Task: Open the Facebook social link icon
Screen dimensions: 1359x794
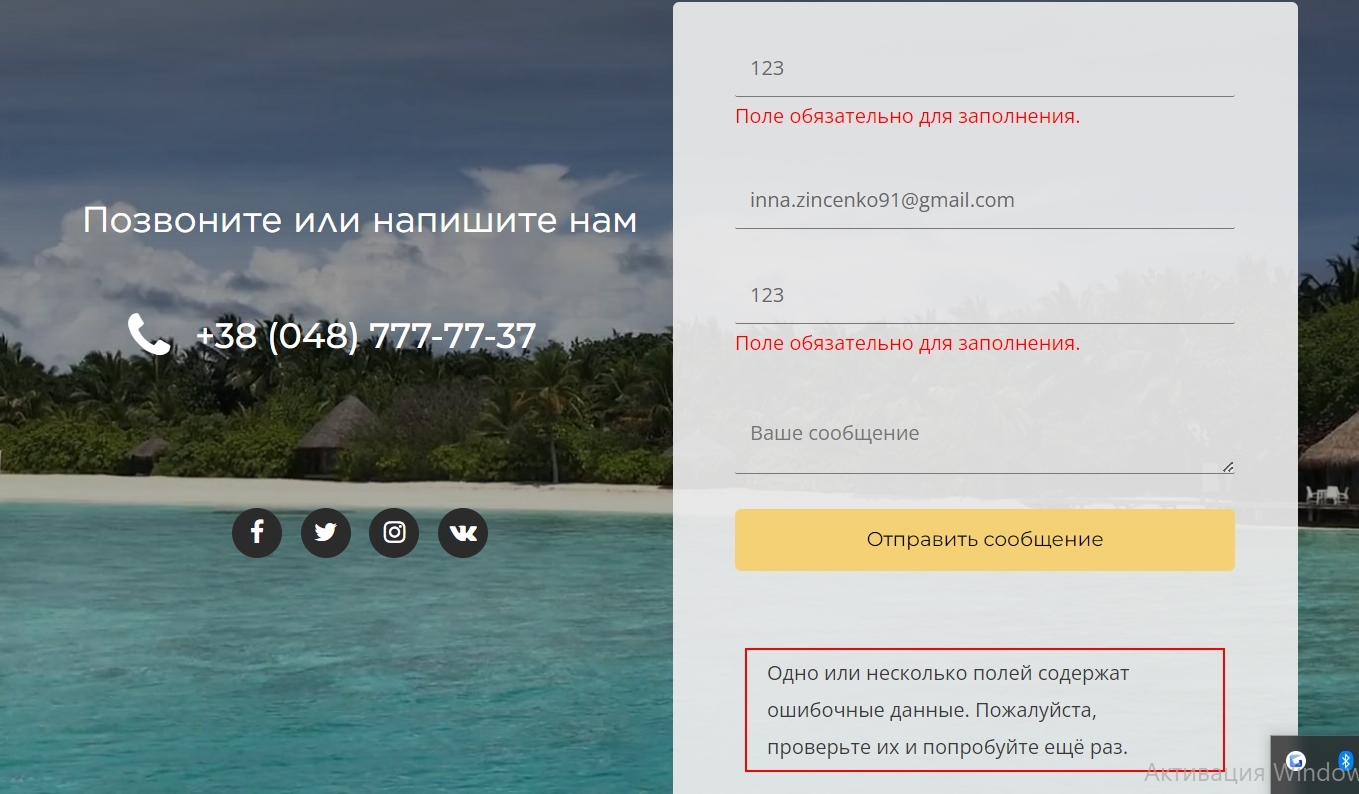Action: click(x=257, y=532)
